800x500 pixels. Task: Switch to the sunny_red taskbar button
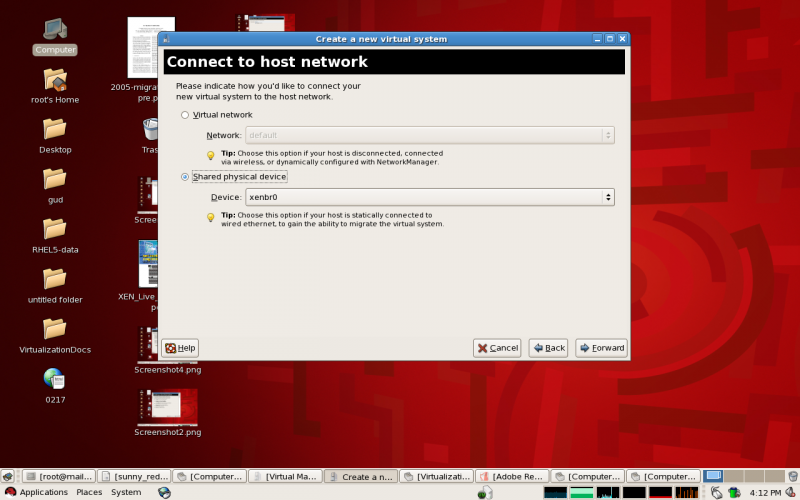134,476
